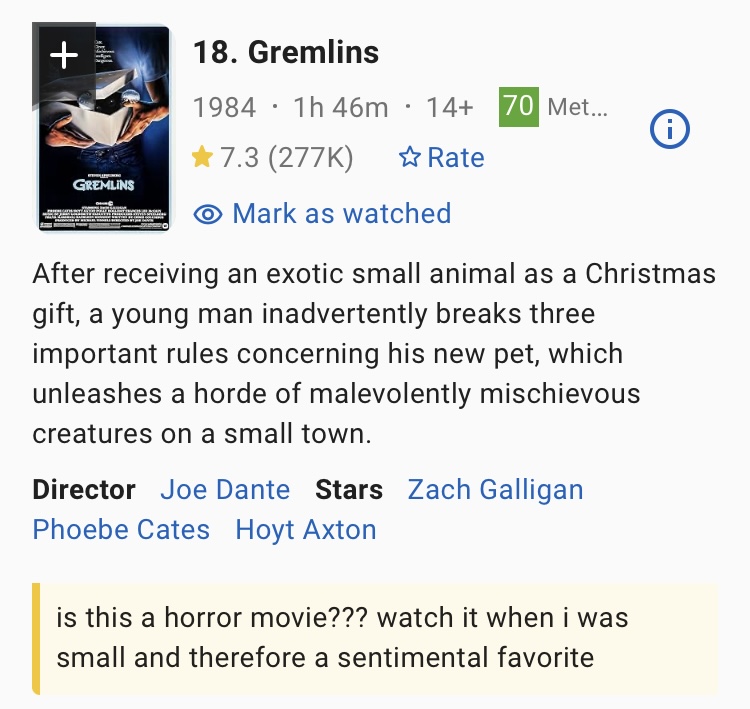Add Gremlins to watchlist with plus icon
750x709 pixels.
pos(64,55)
